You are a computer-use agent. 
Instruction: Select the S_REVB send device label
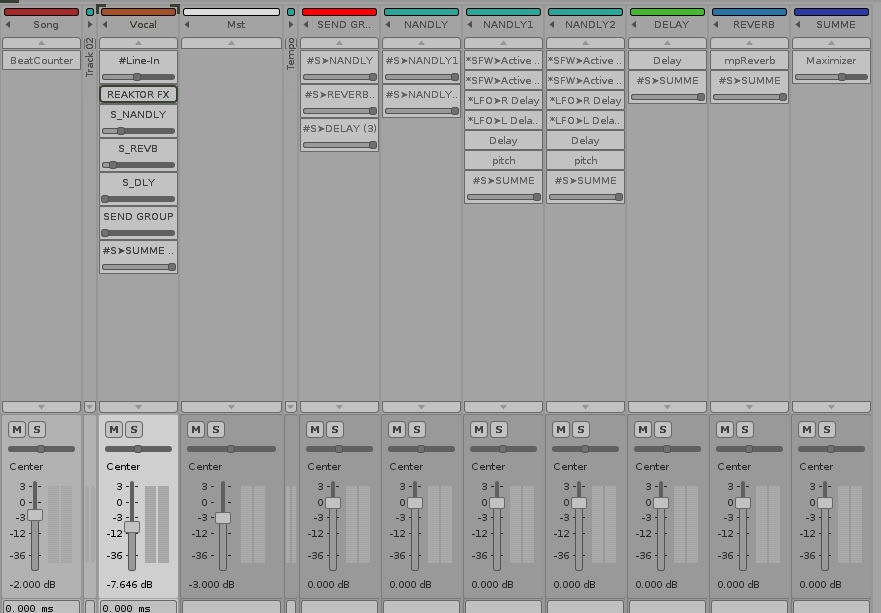pos(138,149)
